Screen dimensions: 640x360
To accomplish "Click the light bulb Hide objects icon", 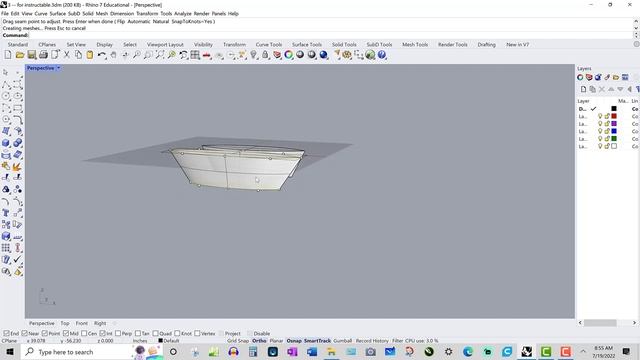I will [x=253, y=55].
